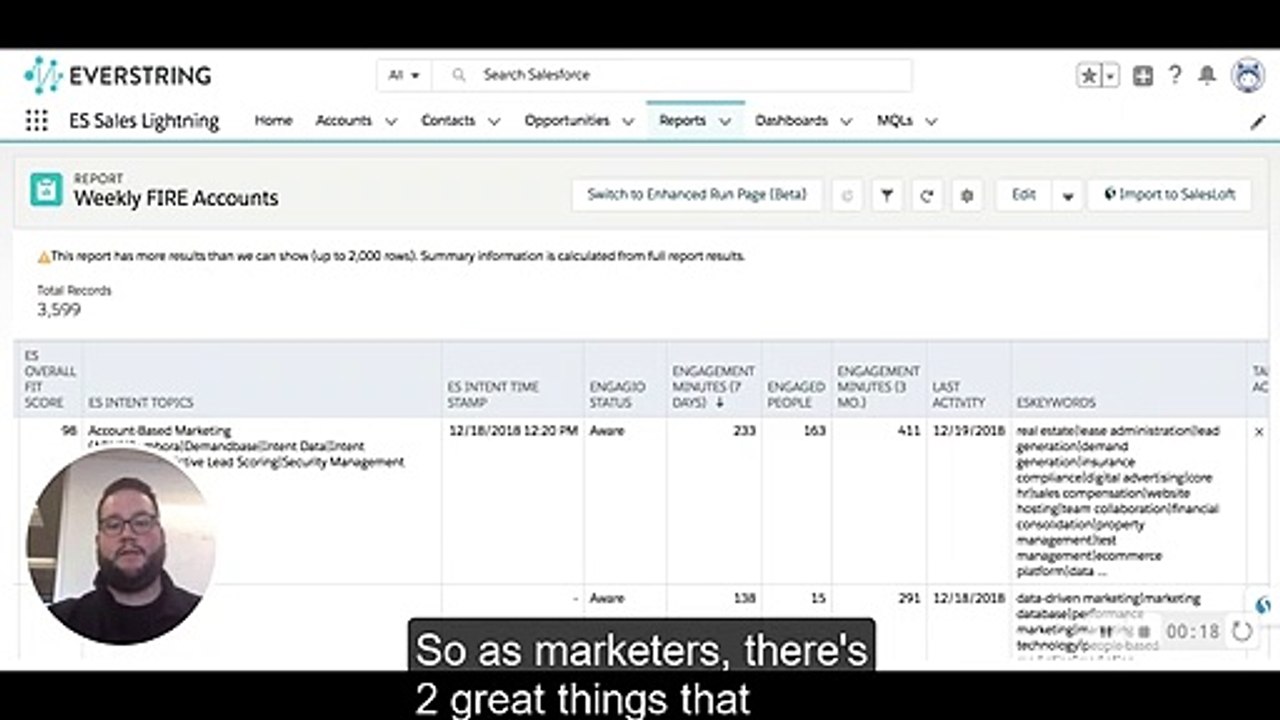Image resolution: width=1280 pixels, height=720 pixels.
Task: Click Switch to Enhanced Run Page (Beta)
Action: (x=697, y=195)
